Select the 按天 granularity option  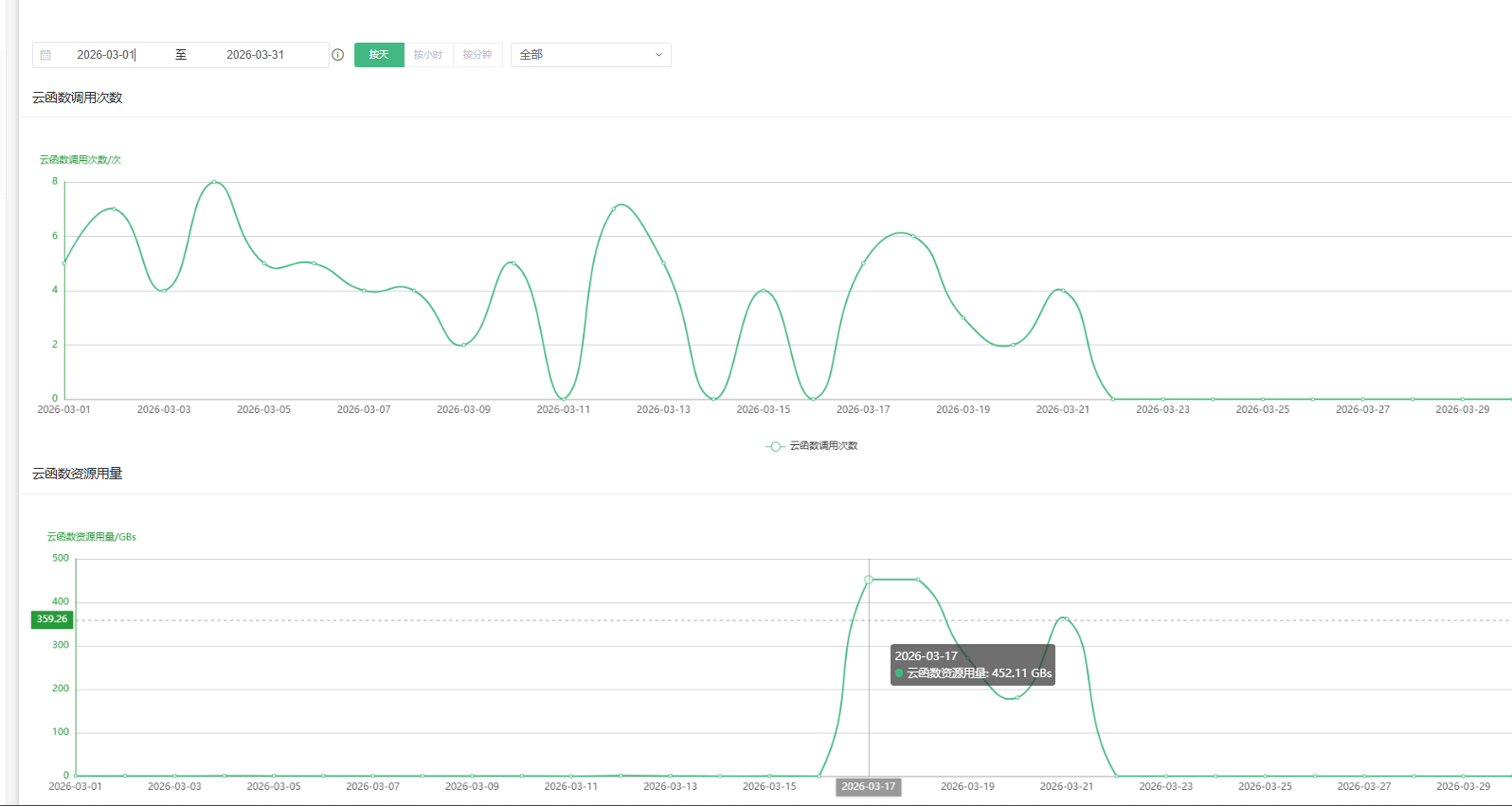(x=379, y=55)
